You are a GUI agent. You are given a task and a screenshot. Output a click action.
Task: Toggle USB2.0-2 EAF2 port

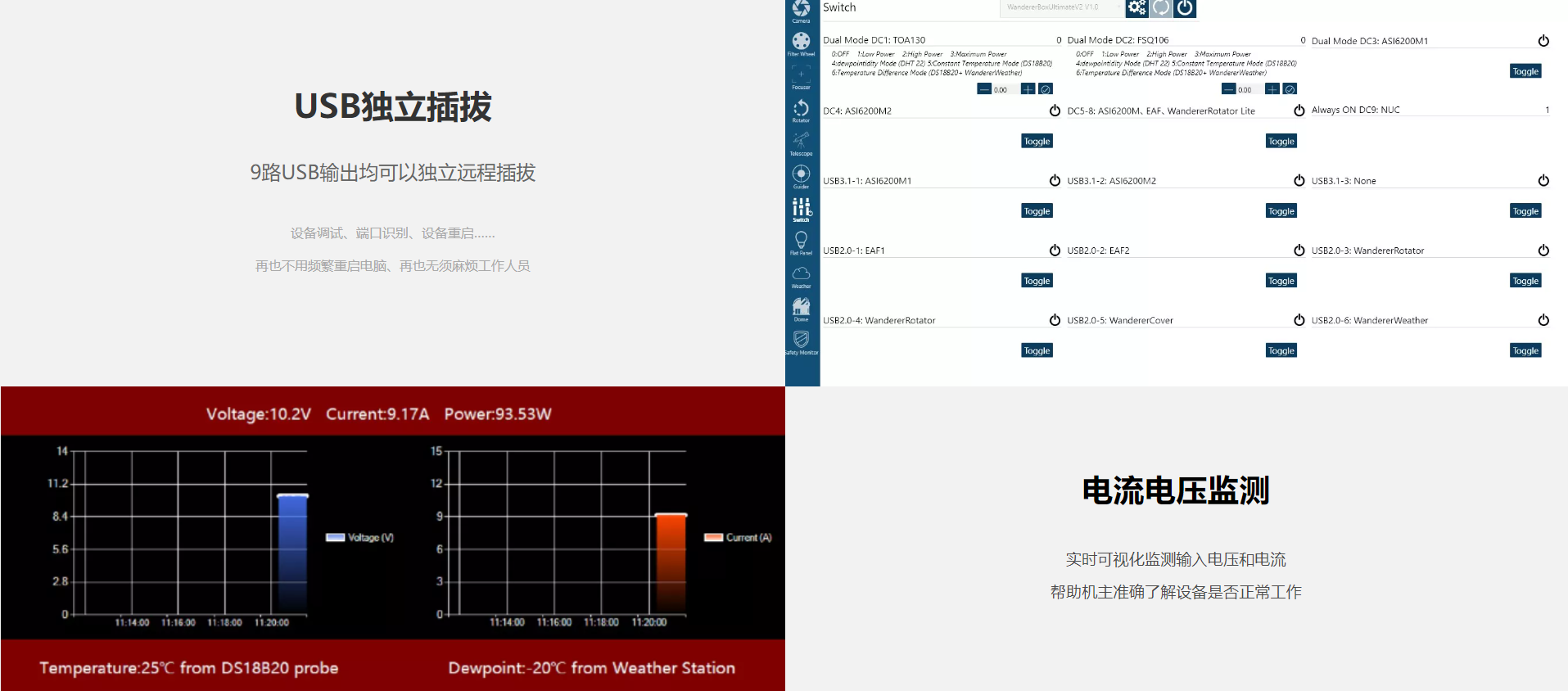(x=1281, y=281)
